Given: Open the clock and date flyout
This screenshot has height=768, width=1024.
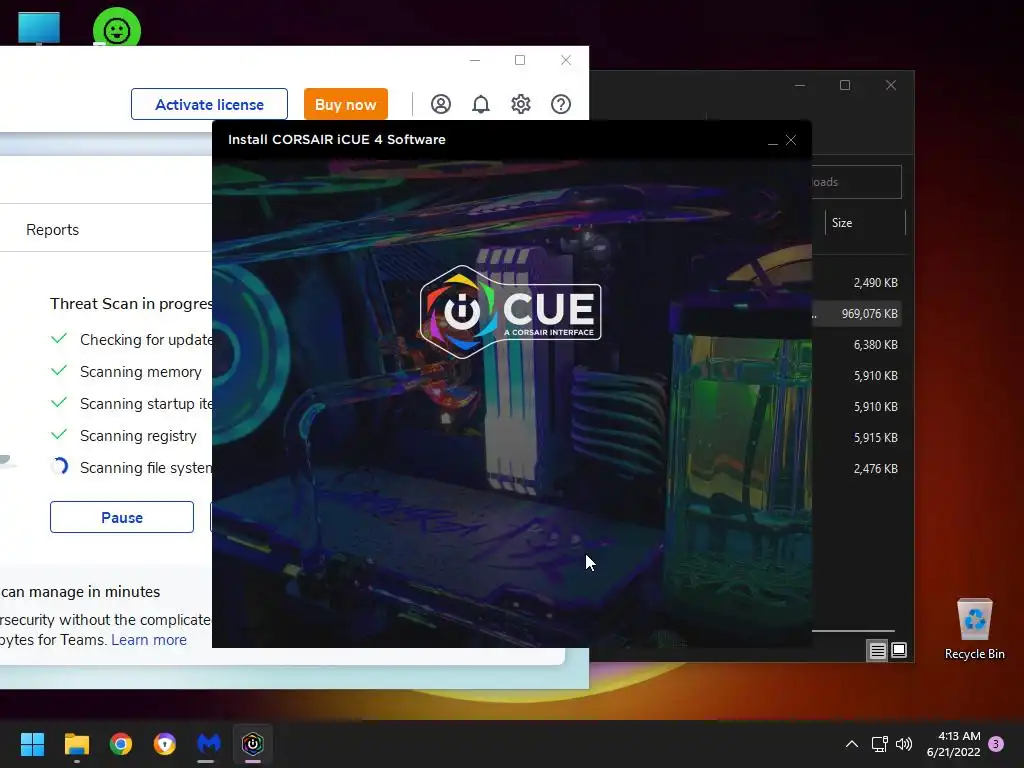Looking at the screenshot, I should pos(953,744).
